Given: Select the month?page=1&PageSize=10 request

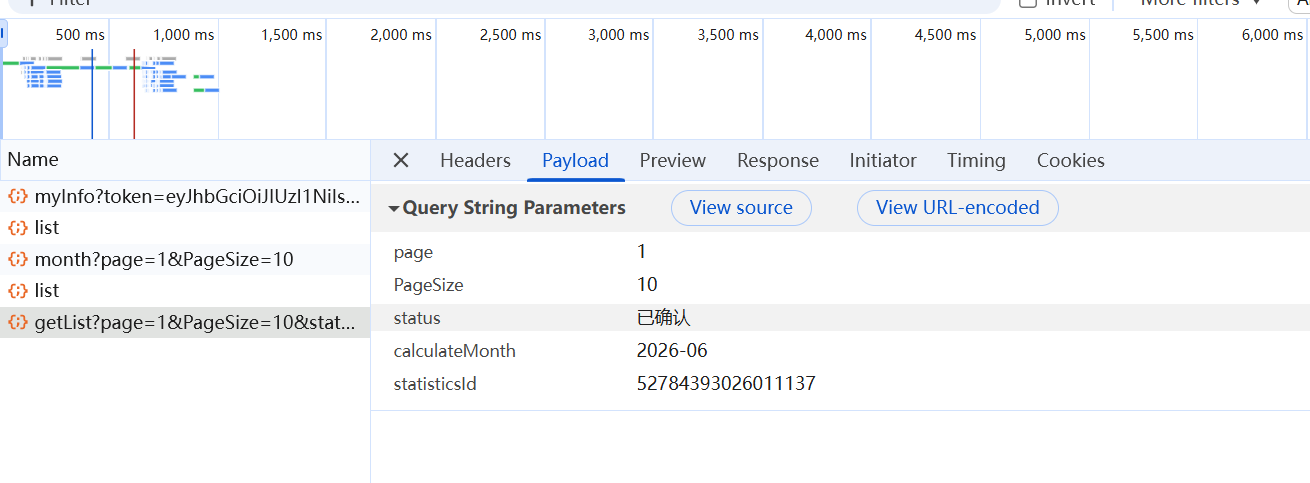Looking at the screenshot, I should [164, 260].
